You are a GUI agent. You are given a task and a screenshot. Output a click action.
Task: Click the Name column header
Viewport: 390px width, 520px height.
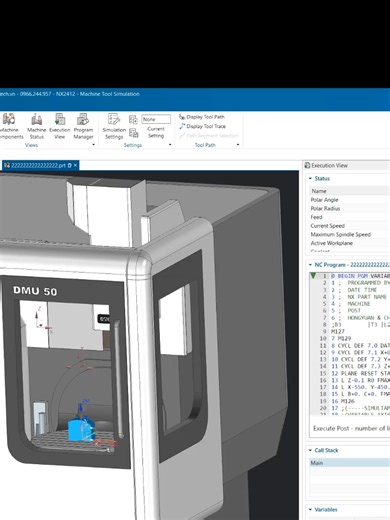click(x=349, y=191)
